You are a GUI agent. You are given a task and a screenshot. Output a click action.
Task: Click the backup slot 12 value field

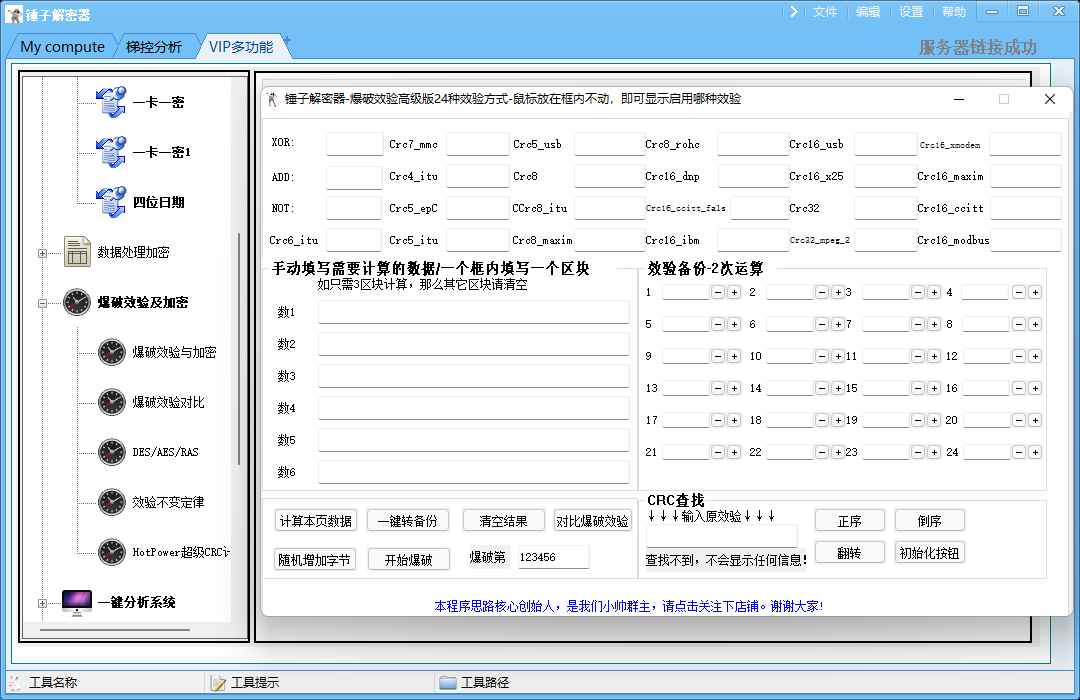(x=985, y=356)
